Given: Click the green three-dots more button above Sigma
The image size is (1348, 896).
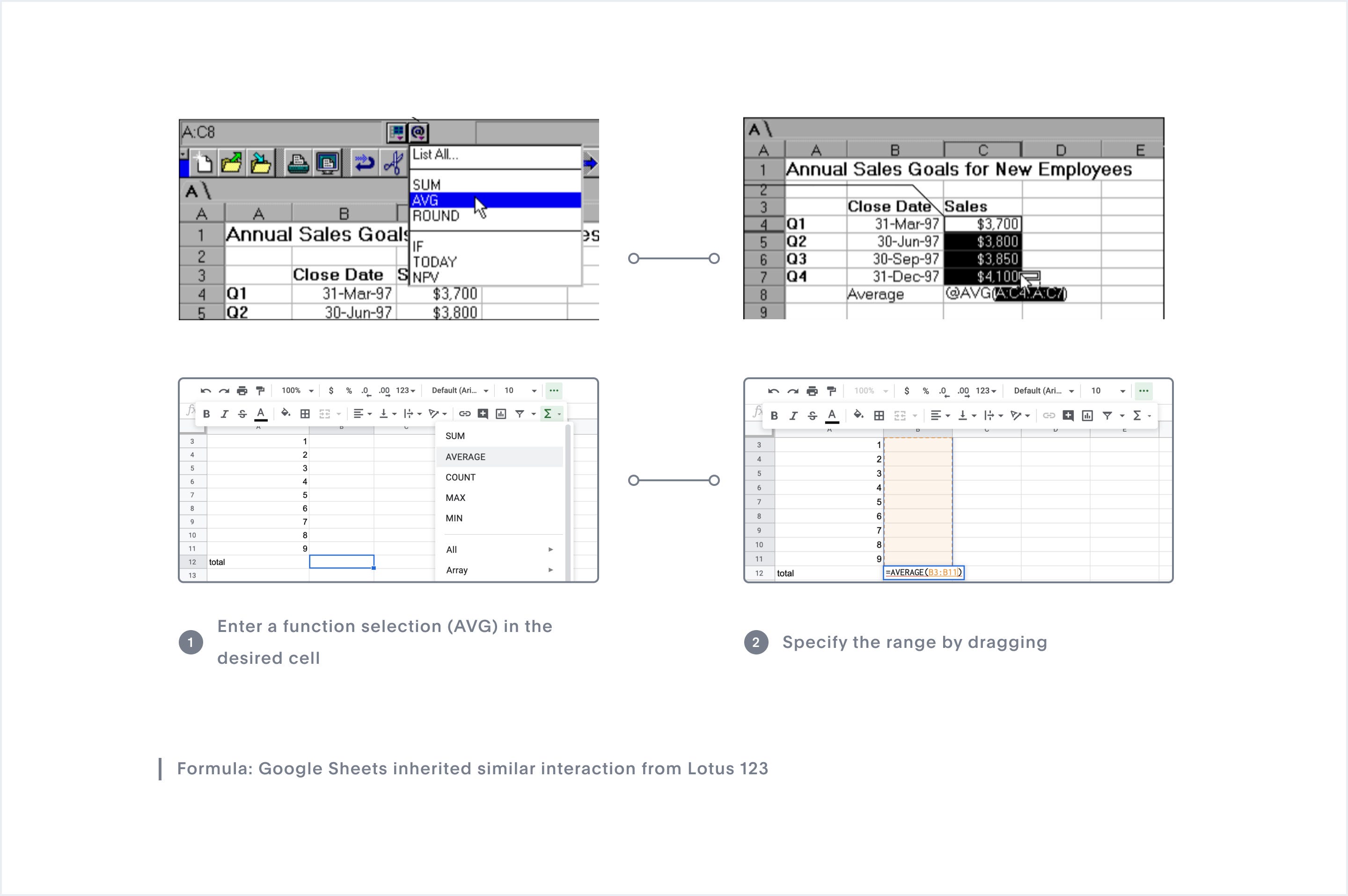Looking at the screenshot, I should pos(554,390).
